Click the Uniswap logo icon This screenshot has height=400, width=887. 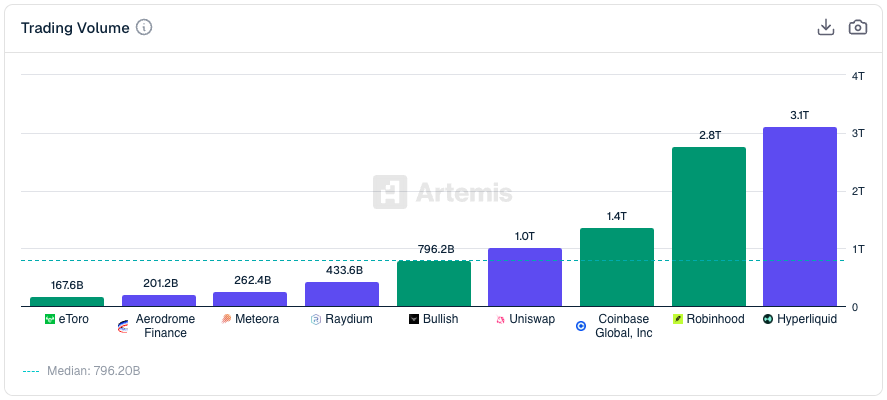click(x=500, y=320)
